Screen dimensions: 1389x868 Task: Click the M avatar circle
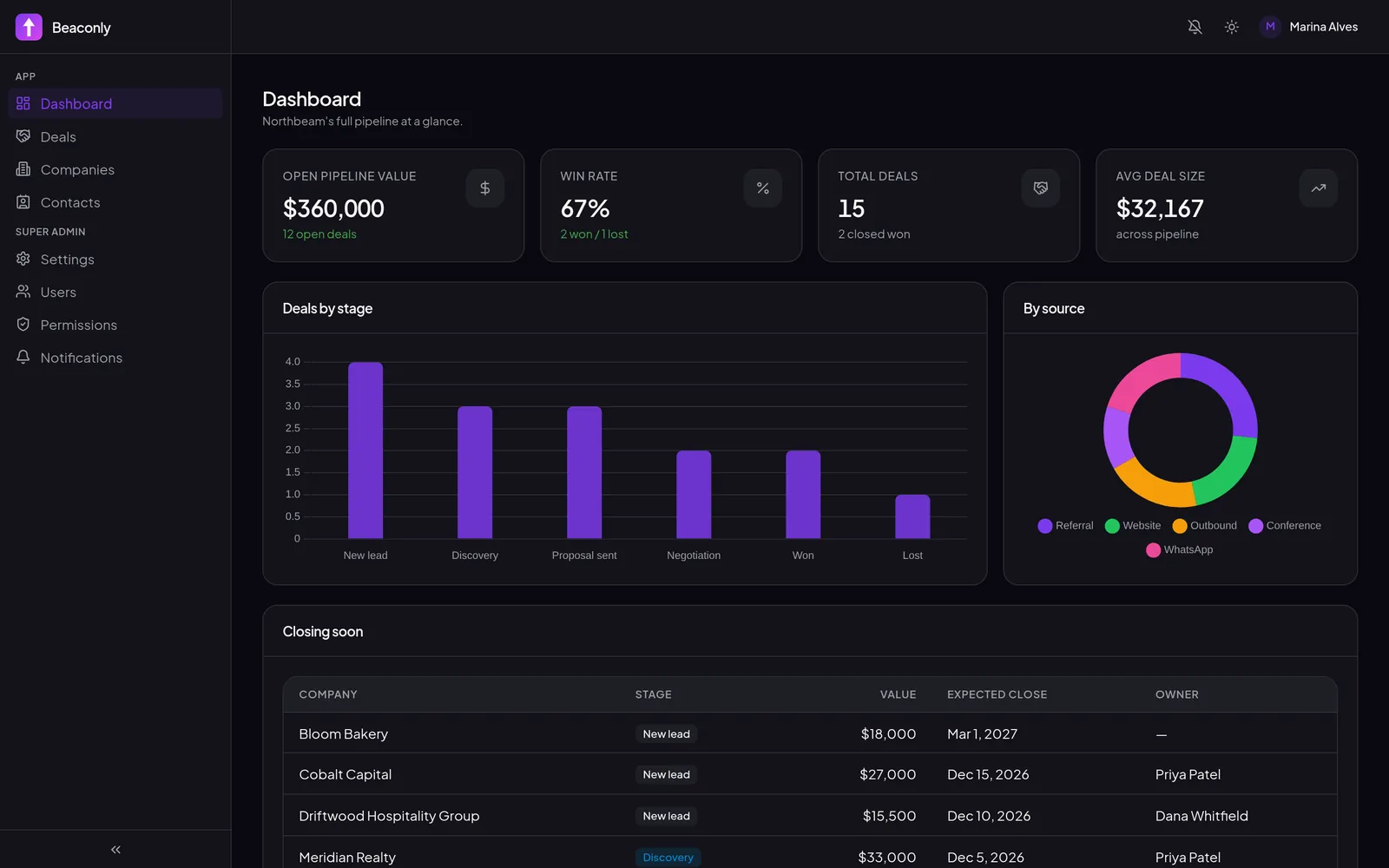(1270, 27)
